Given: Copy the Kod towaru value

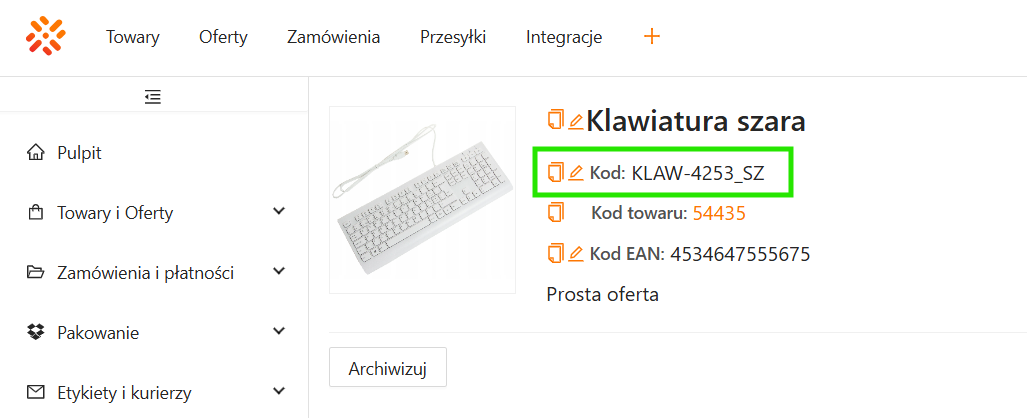Looking at the screenshot, I should pyautogui.click(x=555, y=213).
